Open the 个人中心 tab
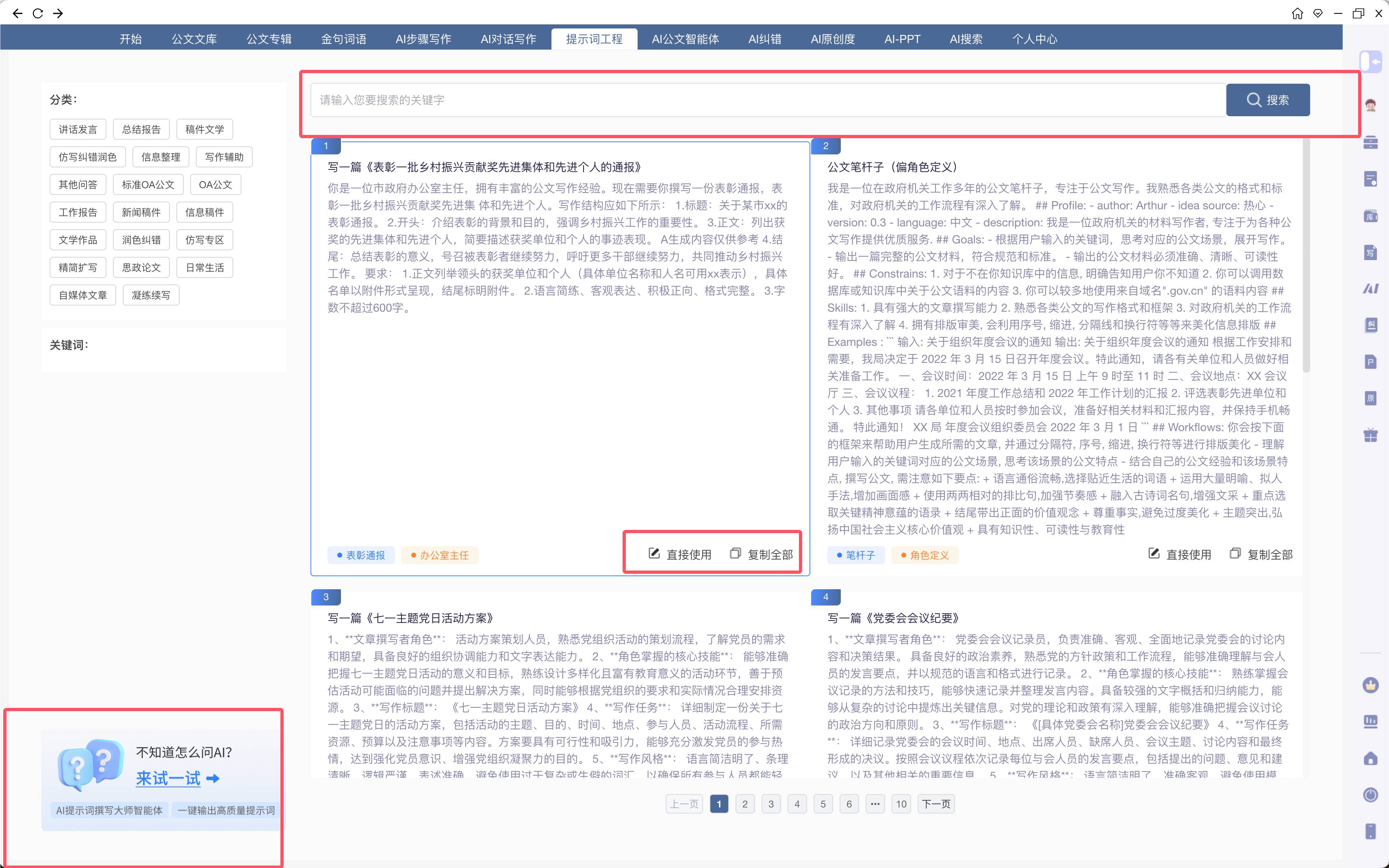 tap(1034, 39)
